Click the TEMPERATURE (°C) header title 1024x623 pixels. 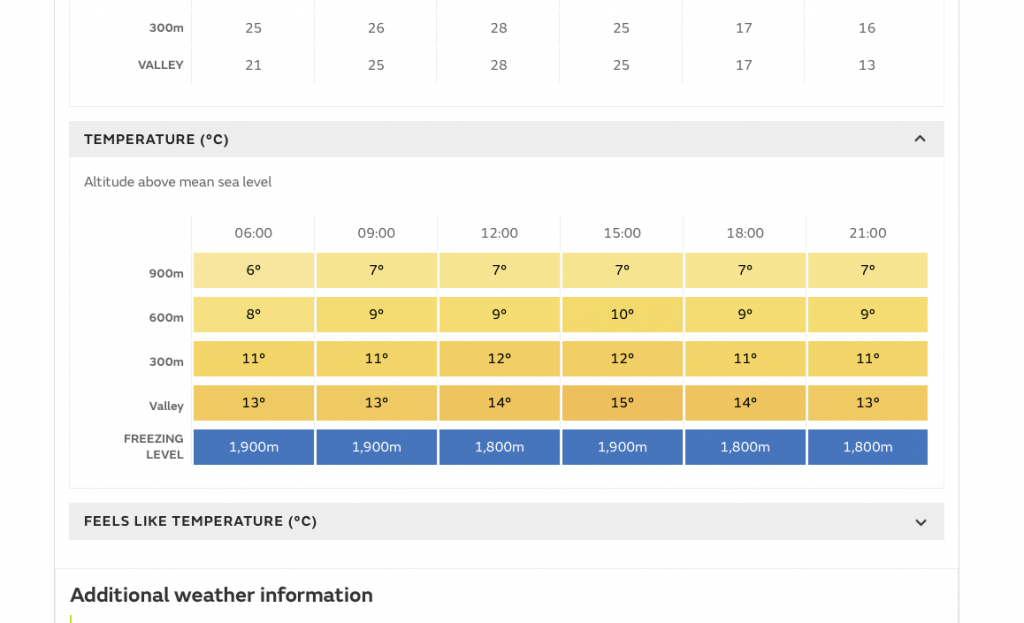pos(156,140)
